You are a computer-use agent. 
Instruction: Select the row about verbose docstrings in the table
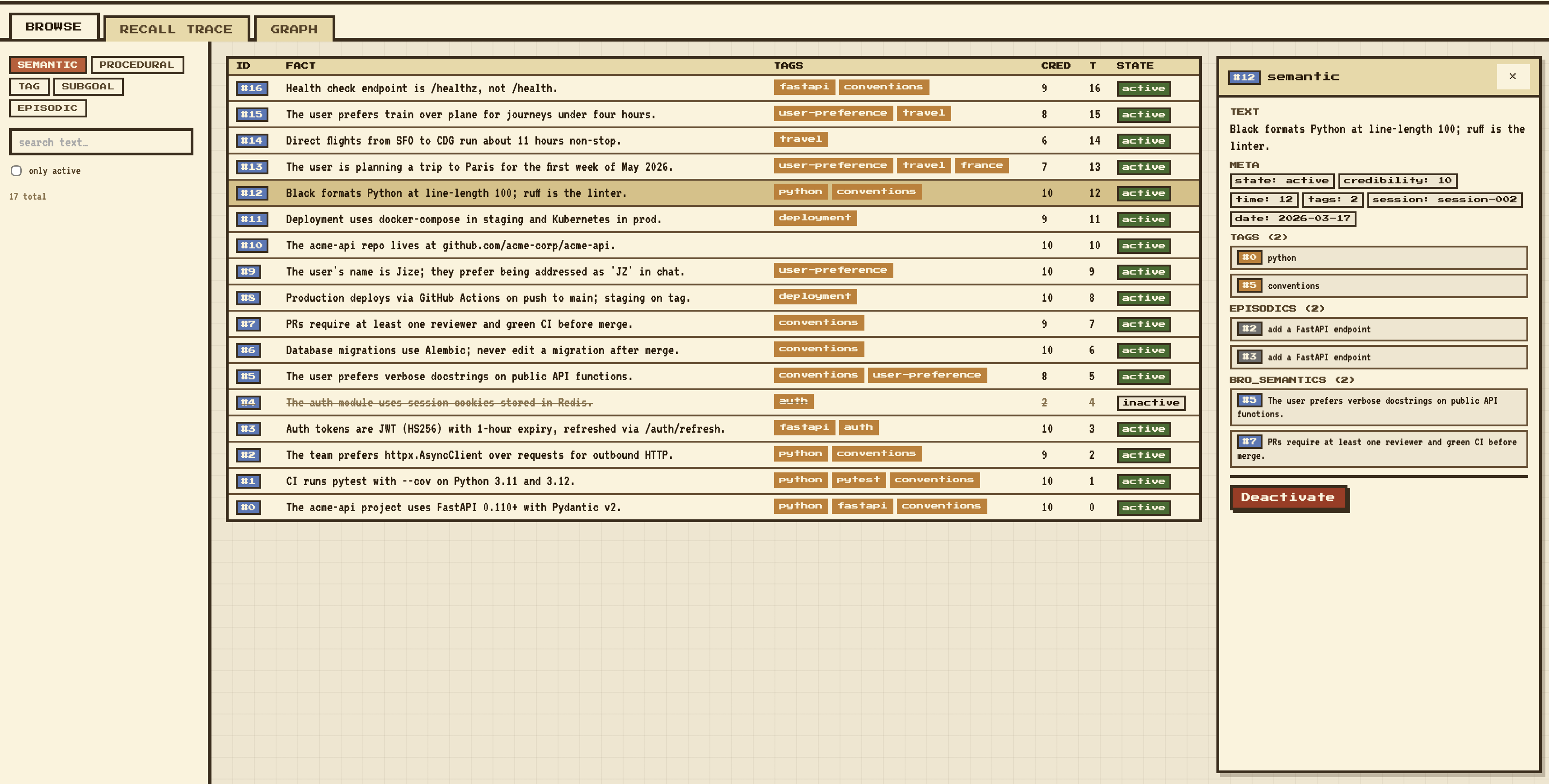pyautogui.click(x=714, y=376)
